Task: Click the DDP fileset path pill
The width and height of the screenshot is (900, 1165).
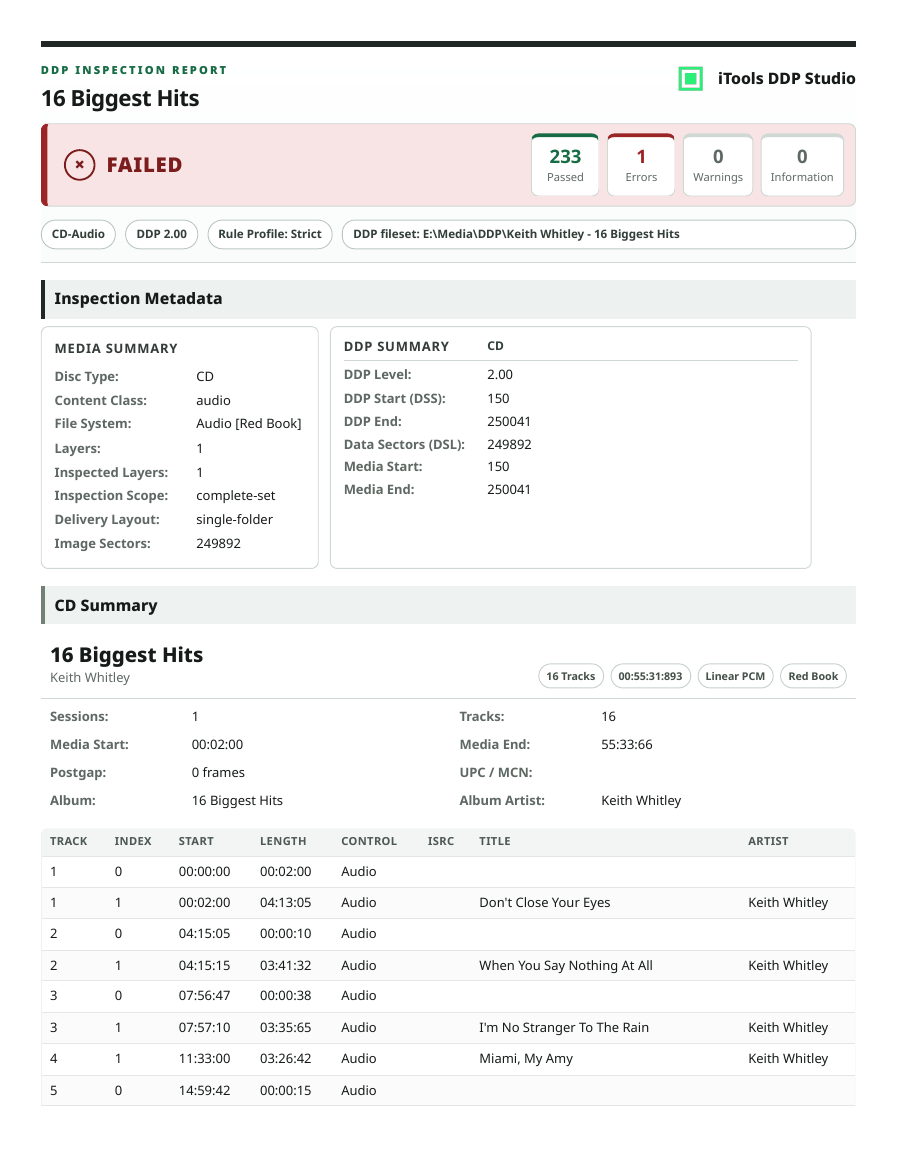Action: 598,234
